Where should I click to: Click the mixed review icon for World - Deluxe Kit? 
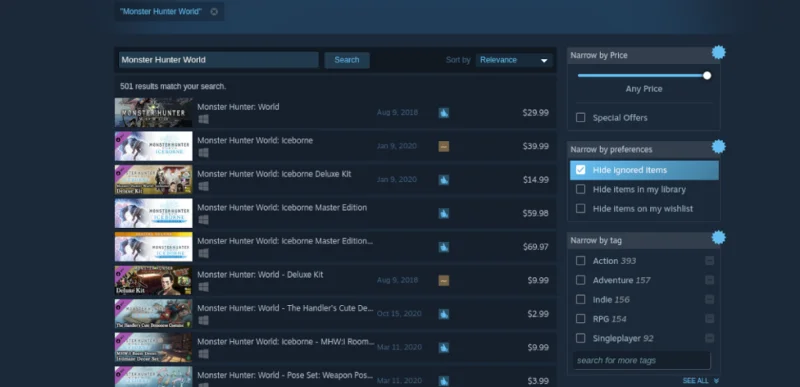444,280
